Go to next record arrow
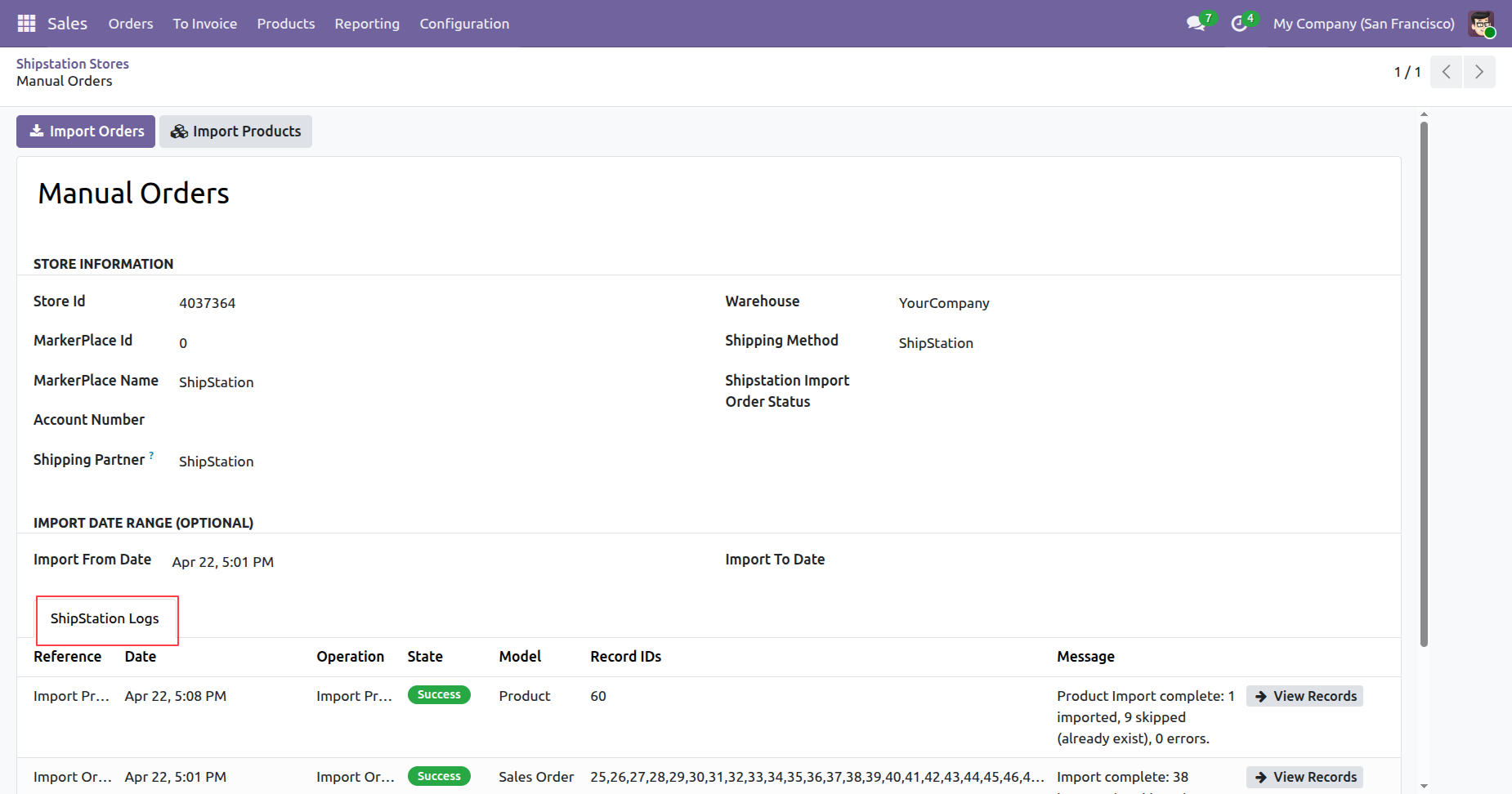Image resolution: width=1512 pixels, height=794 pixels. (1479, 72)
